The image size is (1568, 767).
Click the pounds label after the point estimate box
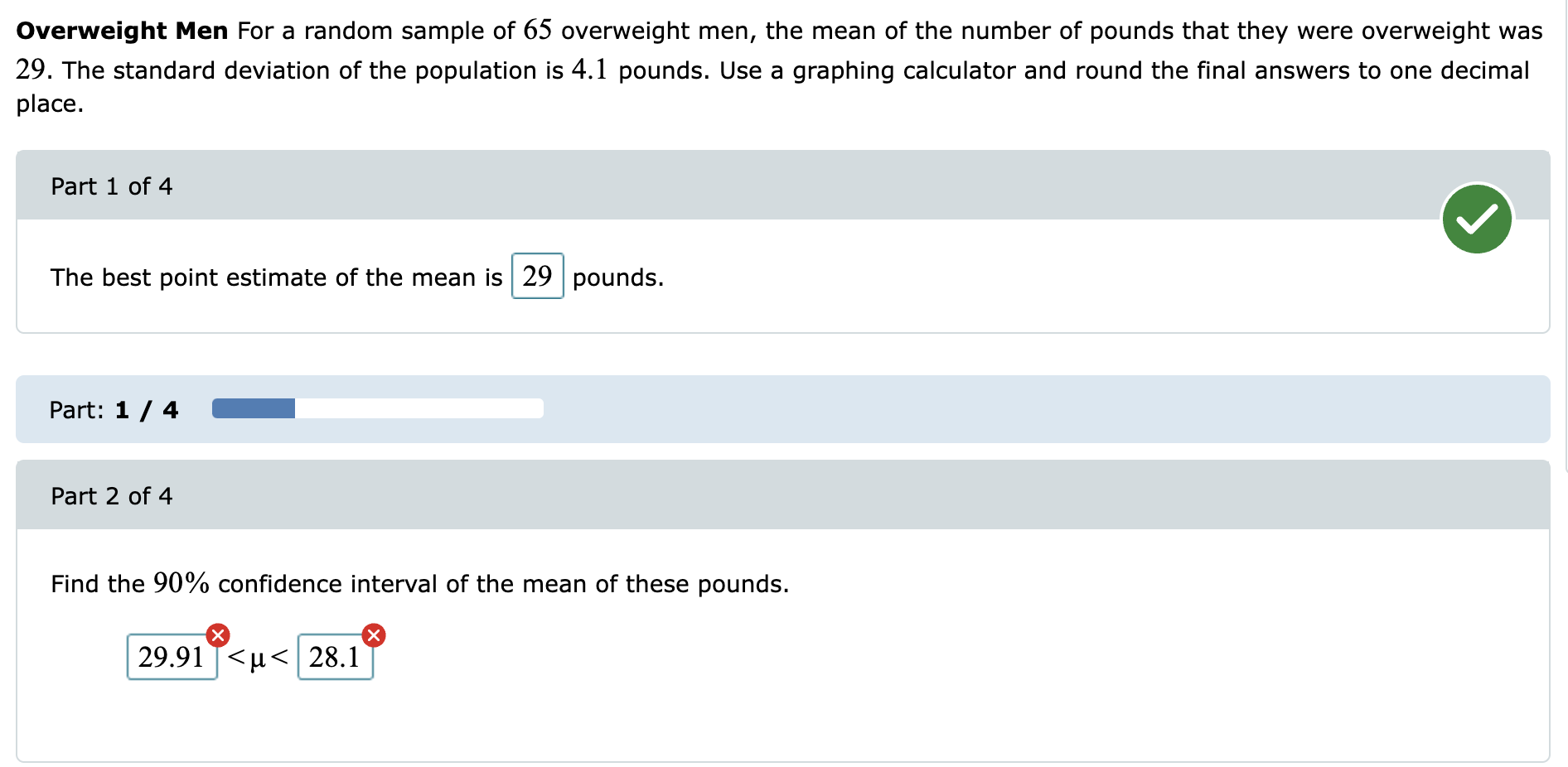click(x=617, y=277)
